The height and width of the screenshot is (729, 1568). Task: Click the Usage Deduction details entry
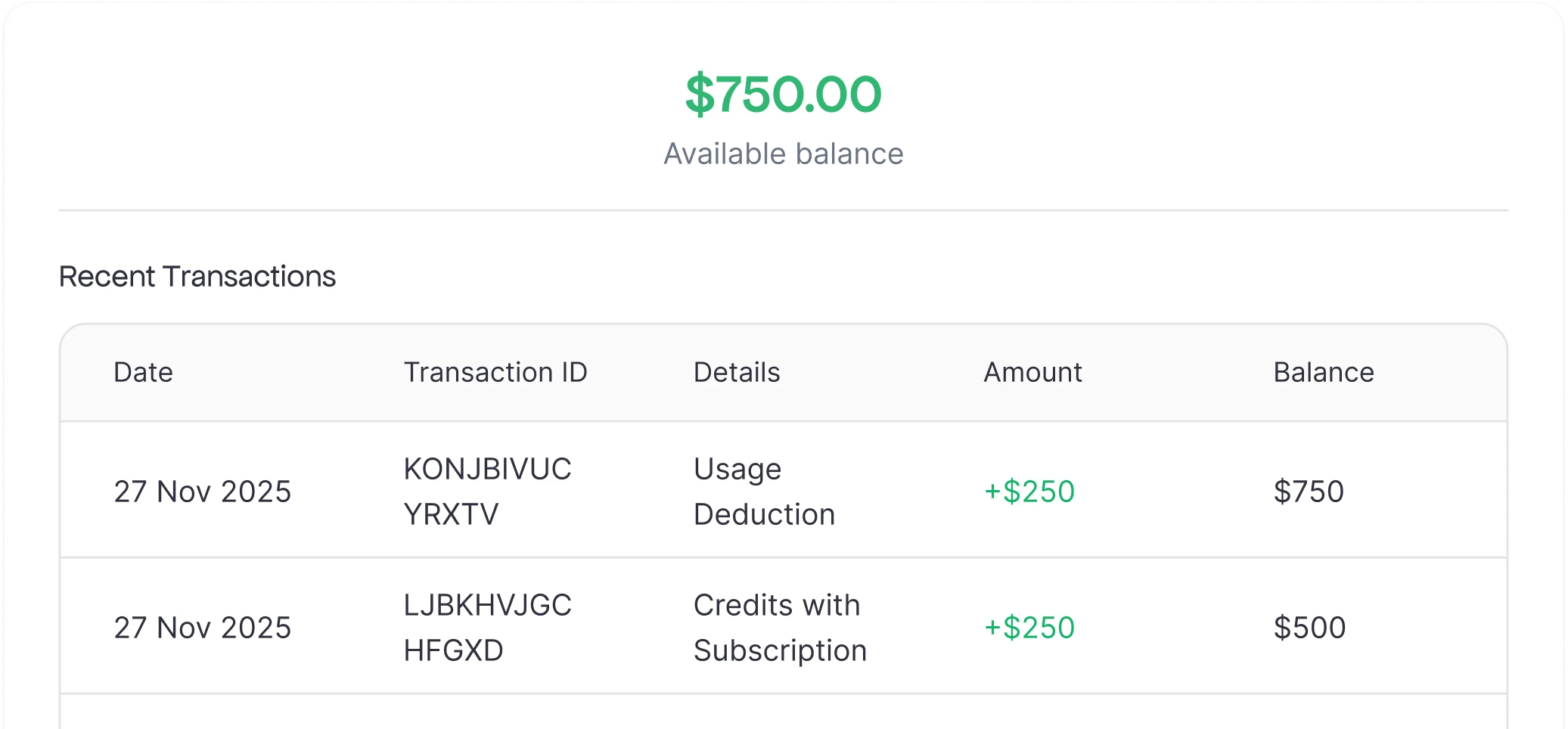(x=764, y=492)
